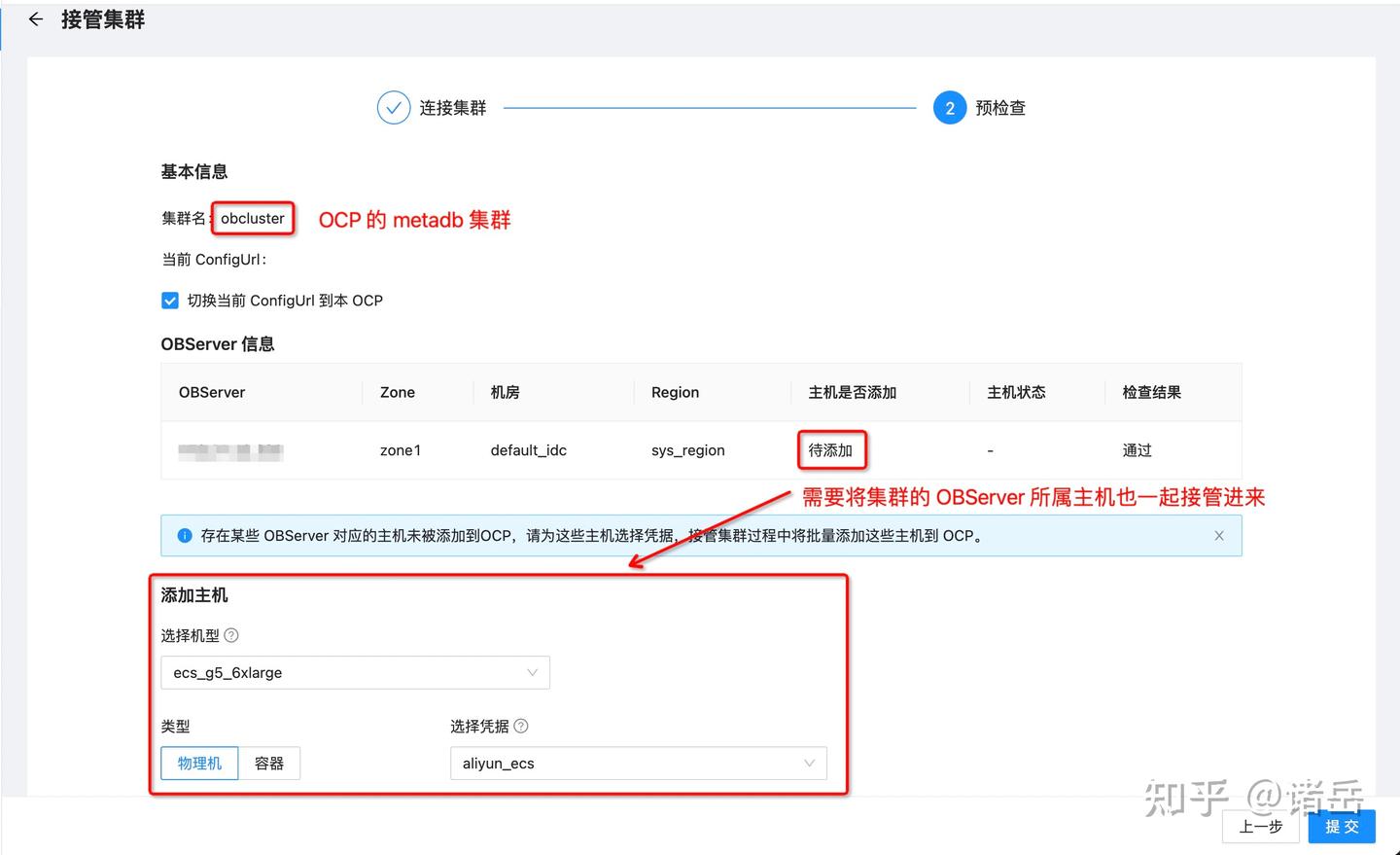
Task: Click the numbered circle 2 for 预检查 step
Action: pyautogui.click(x=950, y=107)
